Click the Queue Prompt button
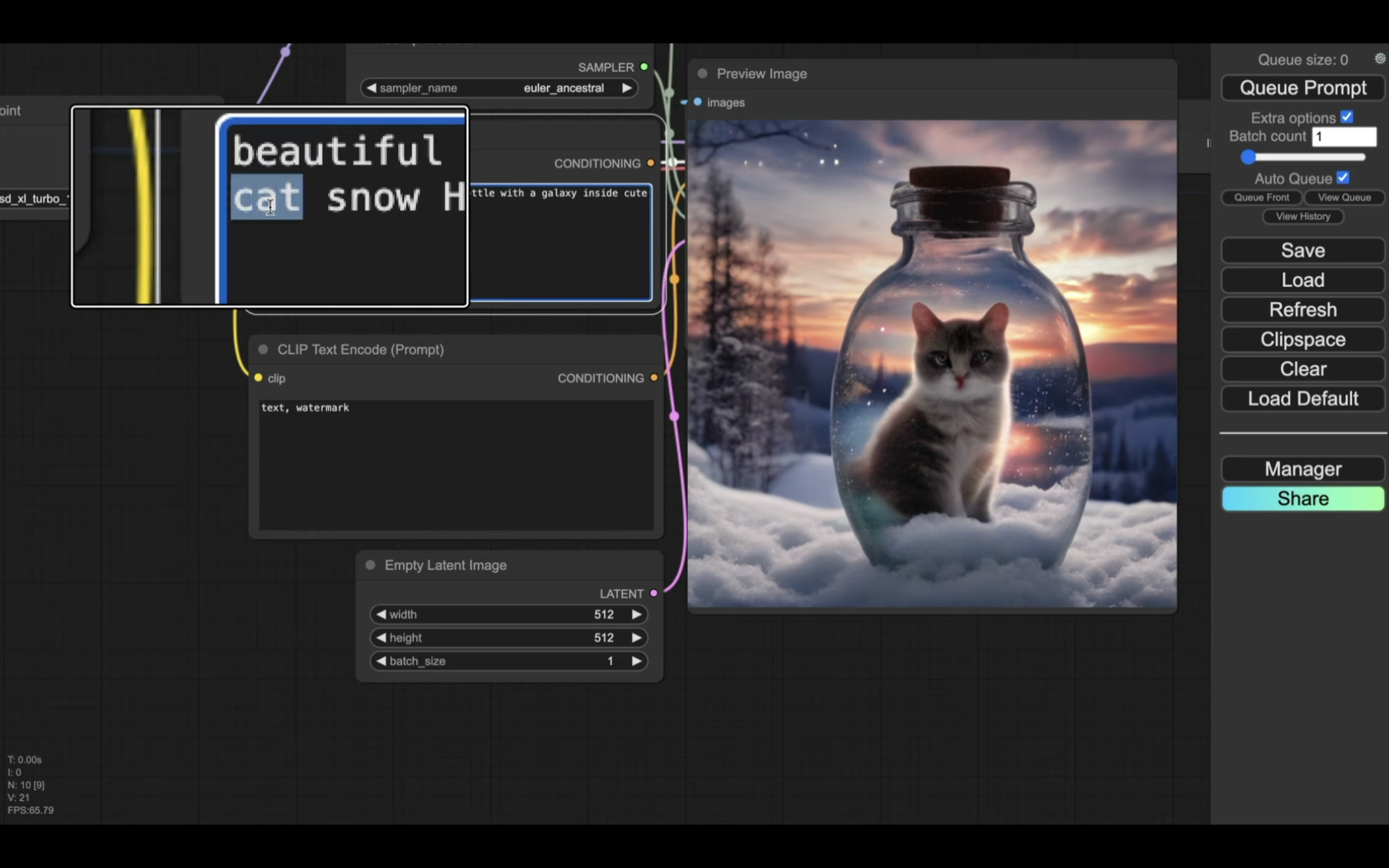Screen dimensions: 1389x868 (x=1303, y=88)
